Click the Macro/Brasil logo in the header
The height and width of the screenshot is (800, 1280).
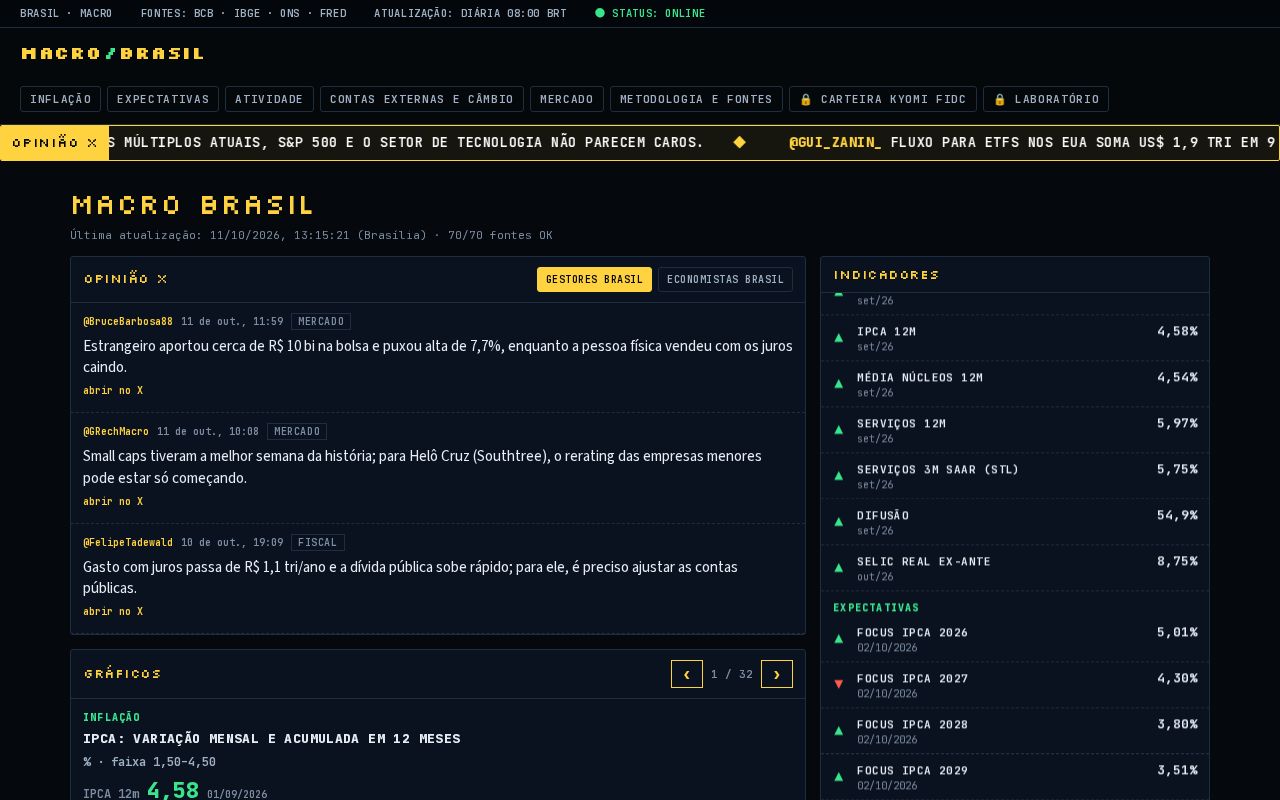click(x=112, y=53)
